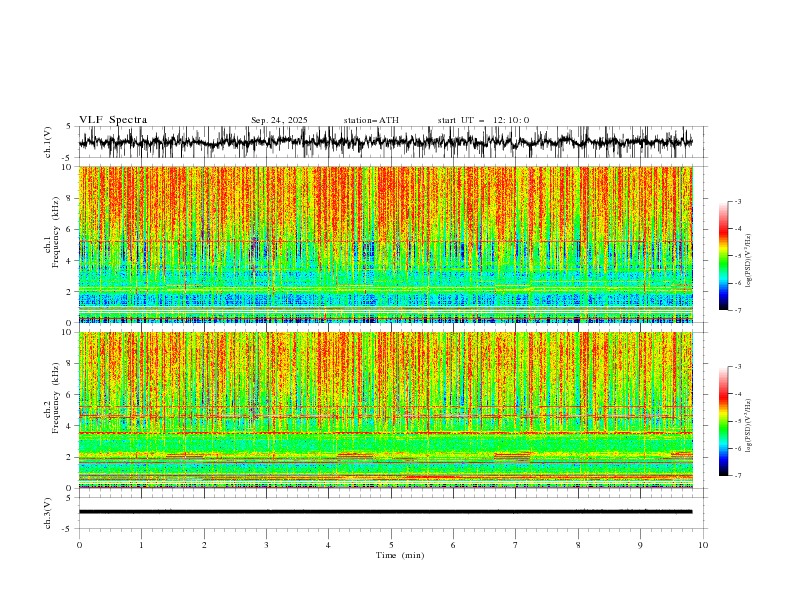Click the ch.2 colorbar next to lower spectrogram
Image resolution: width=792 pixels, height=612 pixels.
pos(723,421)
